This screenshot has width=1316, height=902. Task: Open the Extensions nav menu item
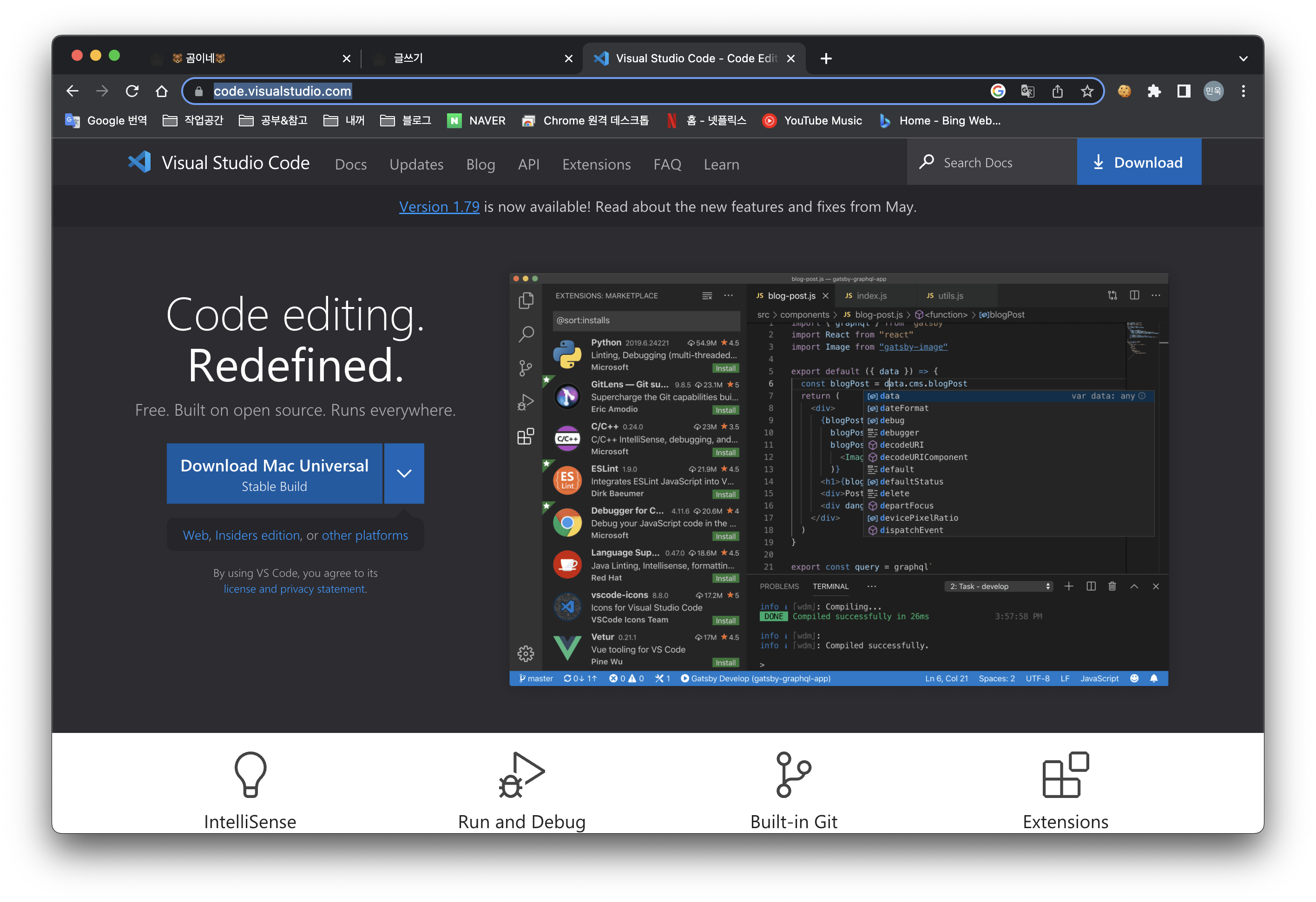pyautogui.click(x=596, y=165)
